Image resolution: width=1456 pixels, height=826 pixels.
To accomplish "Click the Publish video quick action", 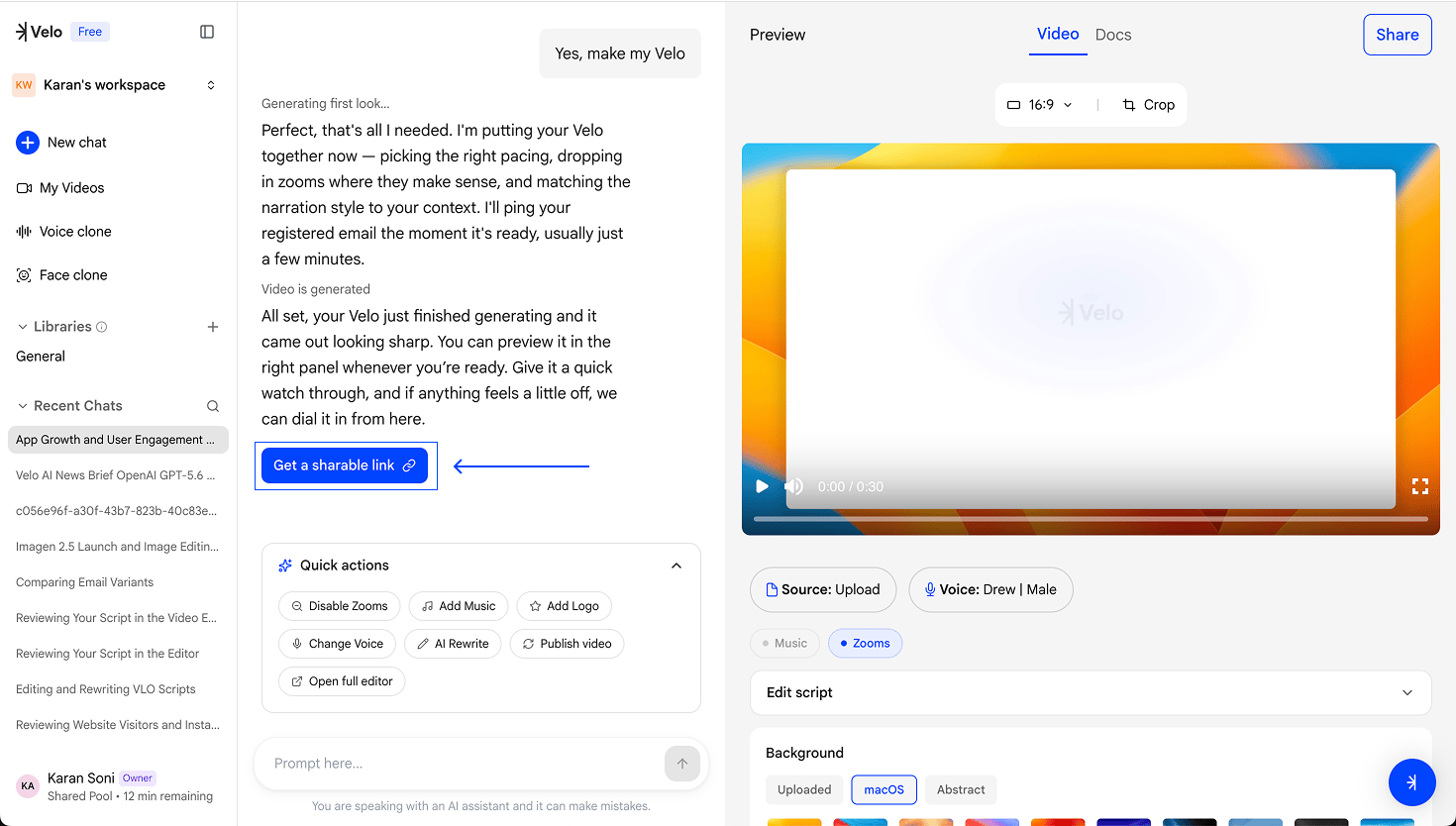I will [567, 644].
